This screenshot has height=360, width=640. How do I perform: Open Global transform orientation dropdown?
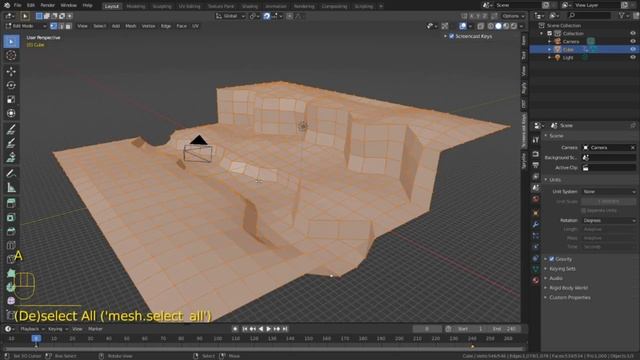pyautogui.click(x=231, y=16)
